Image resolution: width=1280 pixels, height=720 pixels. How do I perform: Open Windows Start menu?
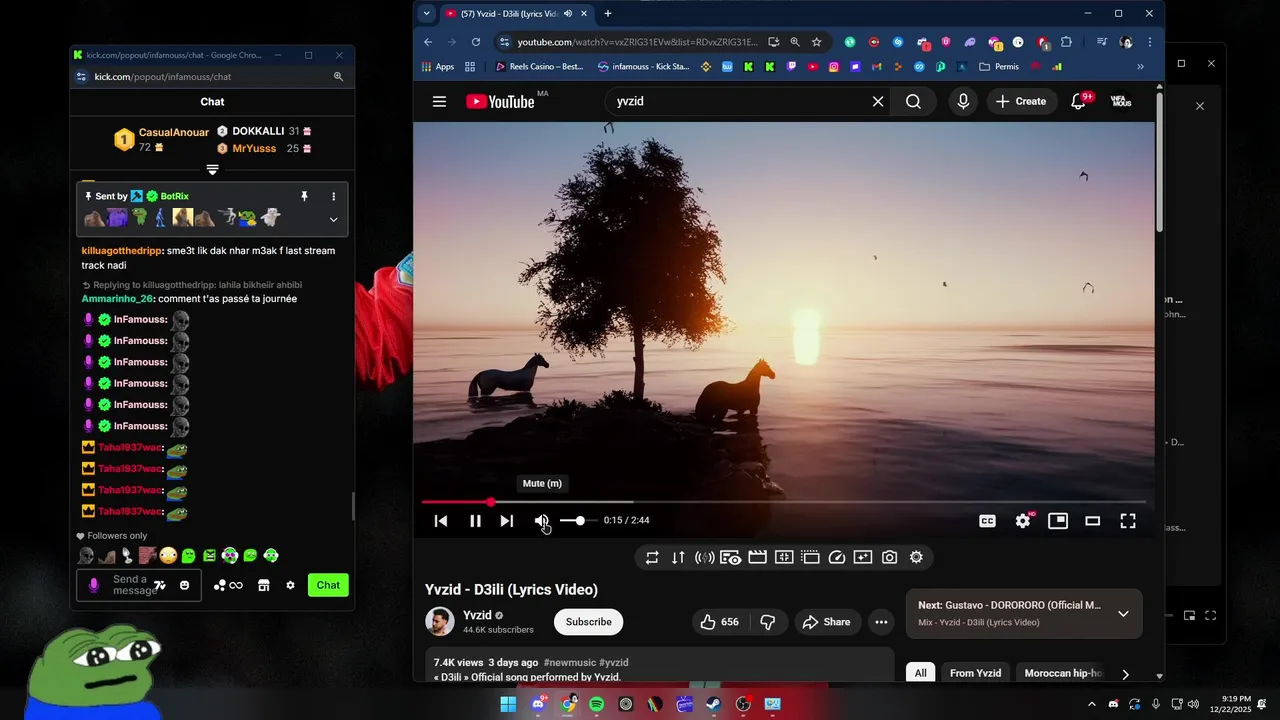[508, 704]
